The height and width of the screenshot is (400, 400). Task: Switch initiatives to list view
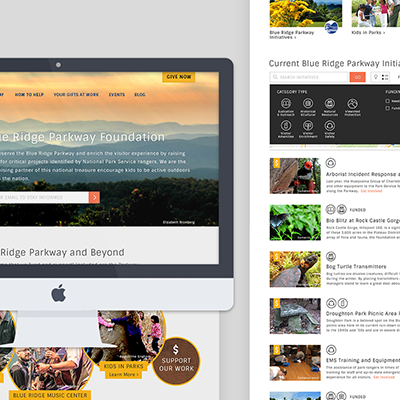pyautogui.click(x=385, y=77)
